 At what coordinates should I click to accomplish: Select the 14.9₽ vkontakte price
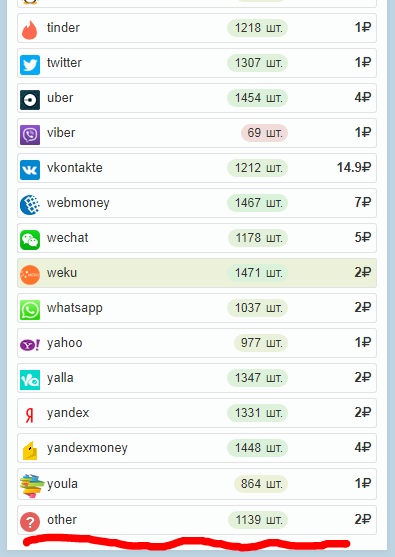354,167
